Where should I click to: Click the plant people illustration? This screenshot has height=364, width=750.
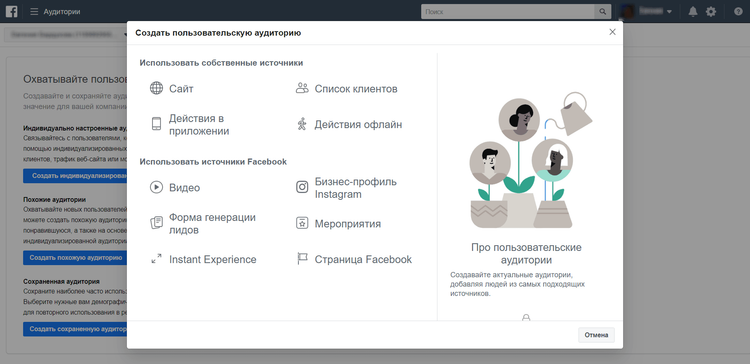tap(530, 160)
